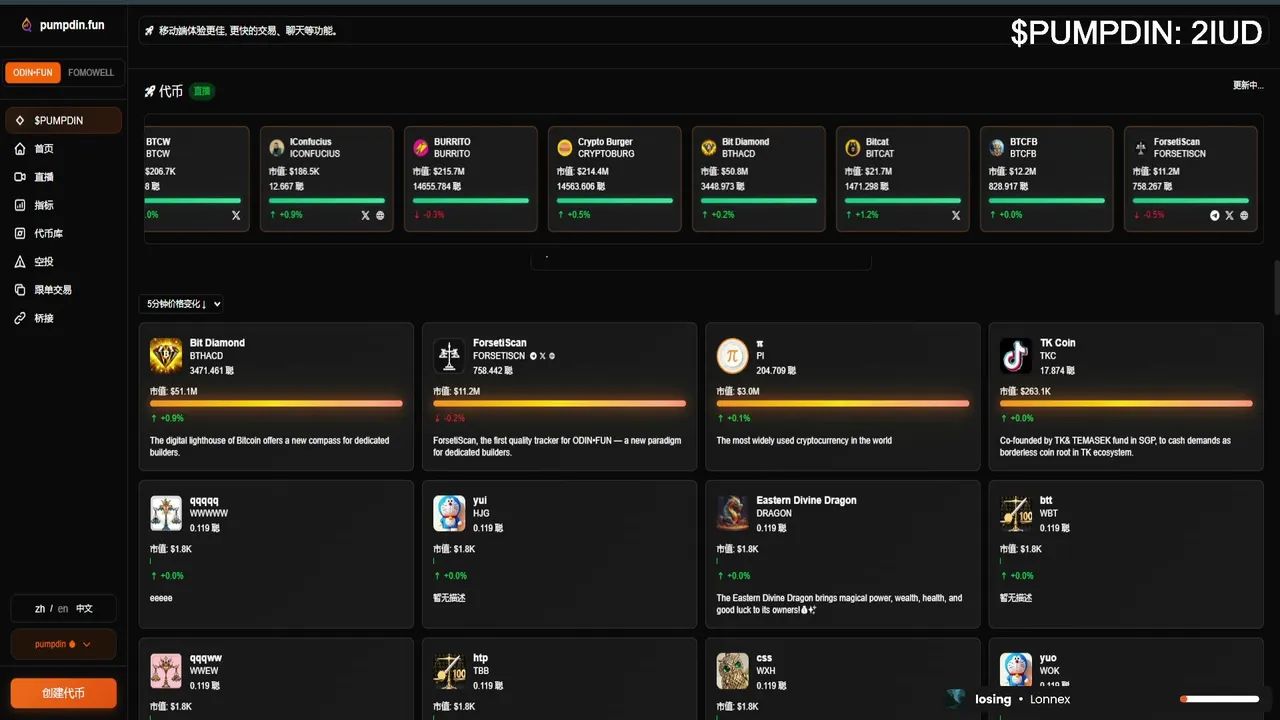Screen dimensions: 1280x720
Task: Click the qqqww token thumbnail
Action: click(x=166, y=671)
